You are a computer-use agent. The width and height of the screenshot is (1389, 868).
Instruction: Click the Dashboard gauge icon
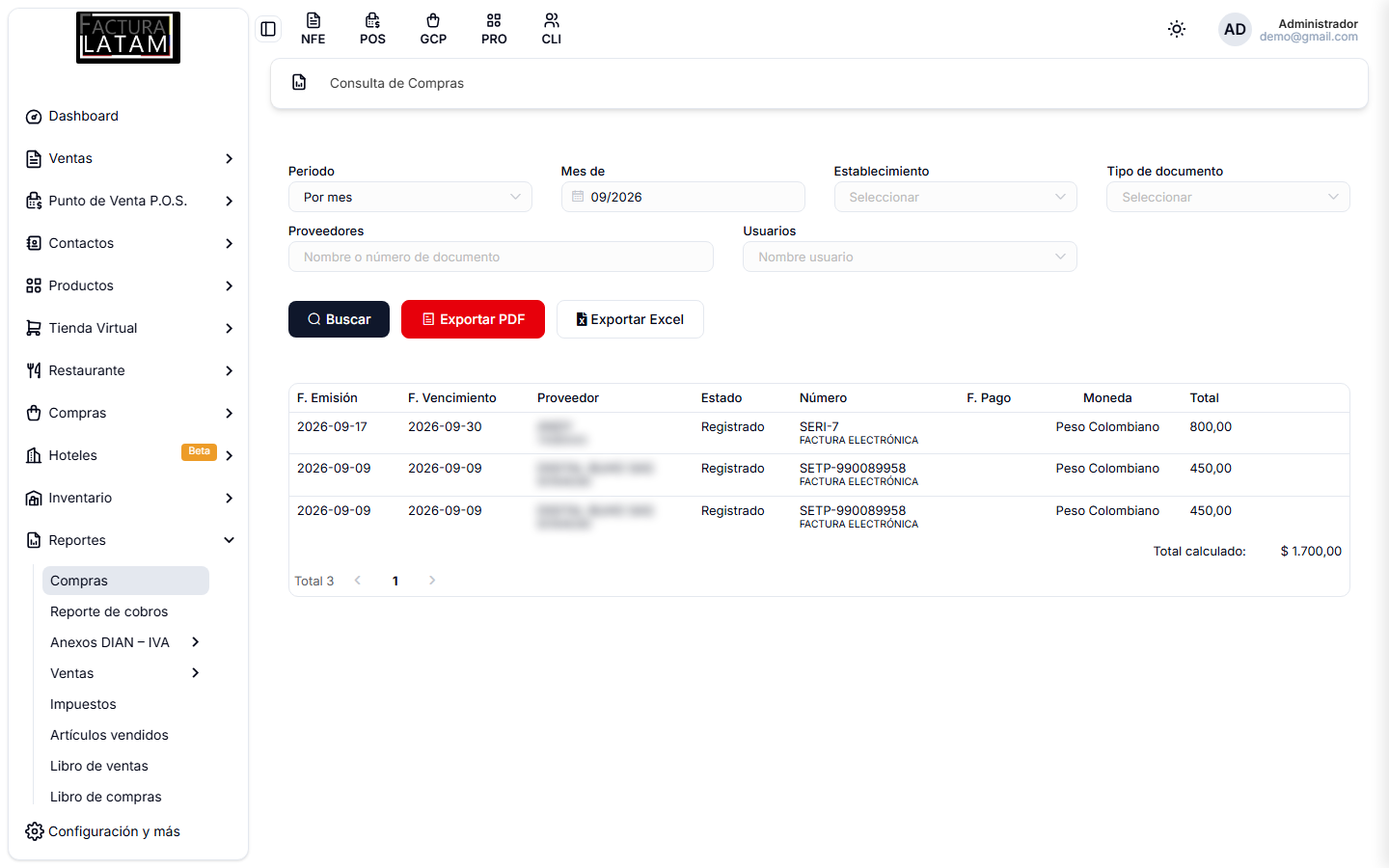pos(34,117)
